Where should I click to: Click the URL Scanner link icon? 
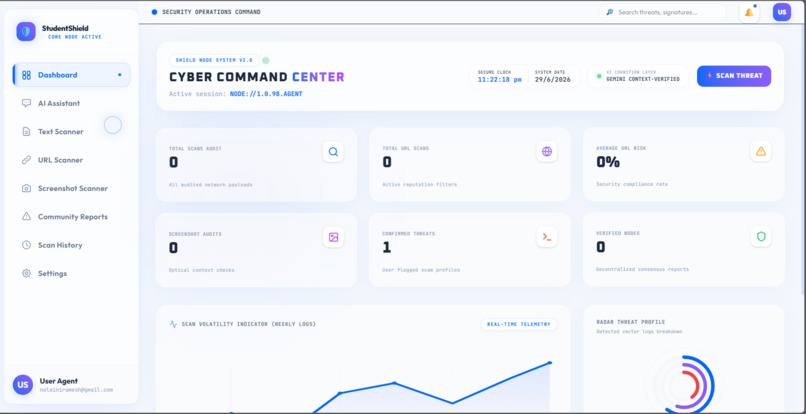tap(26, 160)
